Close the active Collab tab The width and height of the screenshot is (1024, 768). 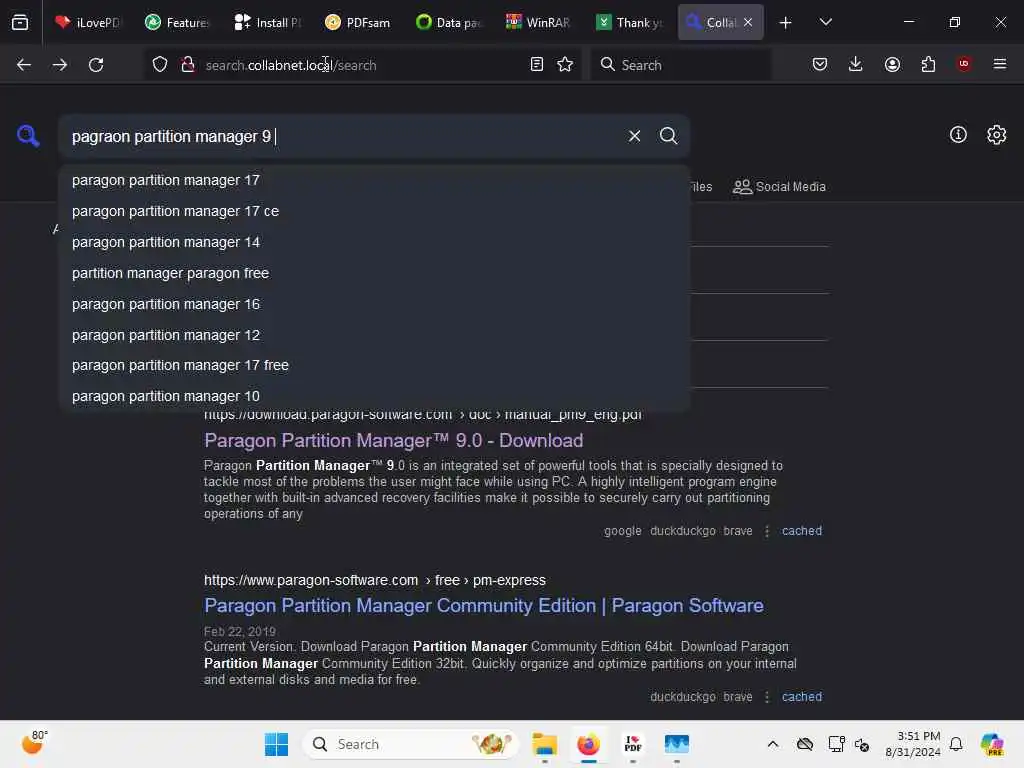tap(748, 22)
